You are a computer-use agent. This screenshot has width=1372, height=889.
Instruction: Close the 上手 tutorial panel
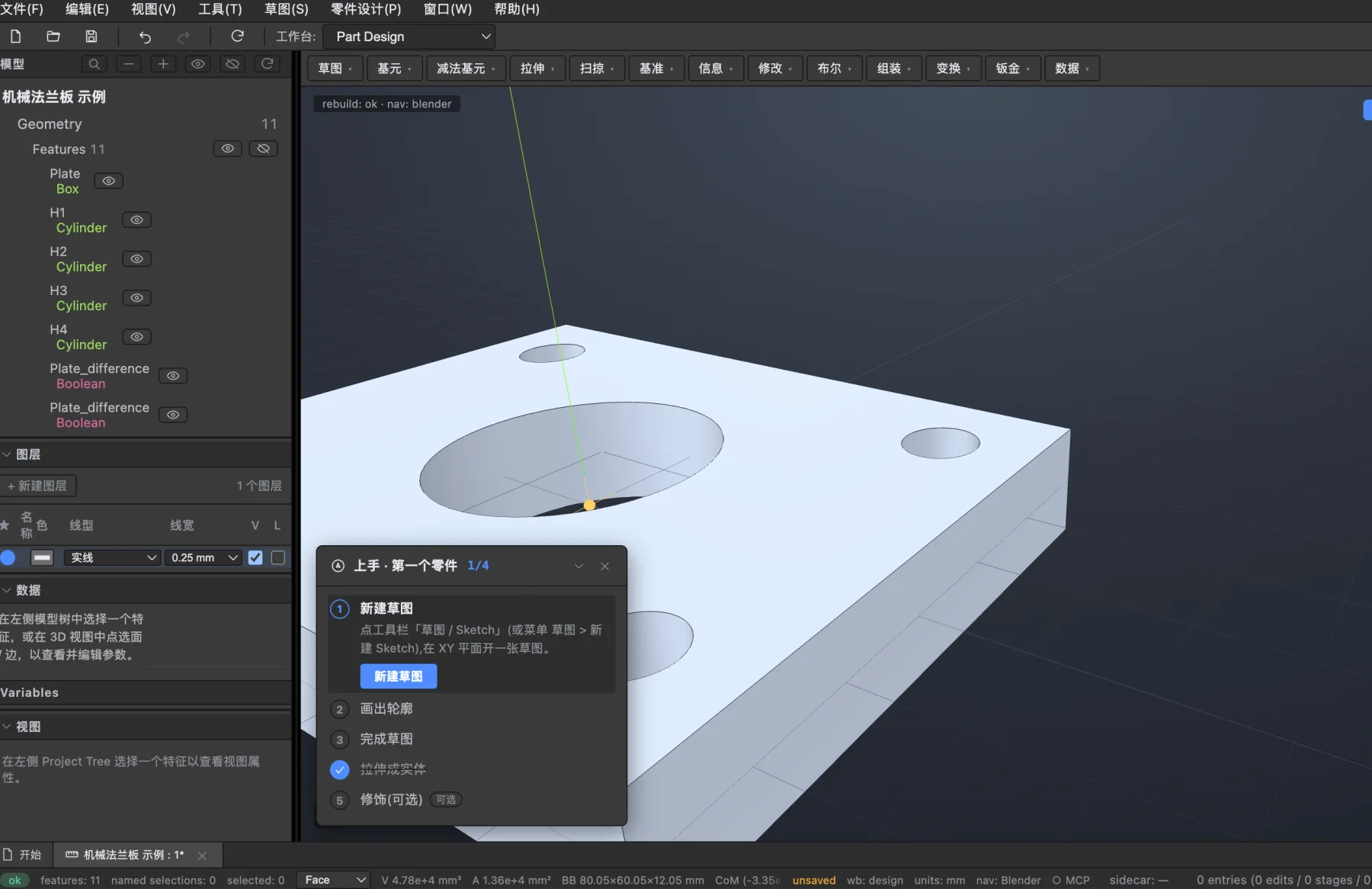604,566
